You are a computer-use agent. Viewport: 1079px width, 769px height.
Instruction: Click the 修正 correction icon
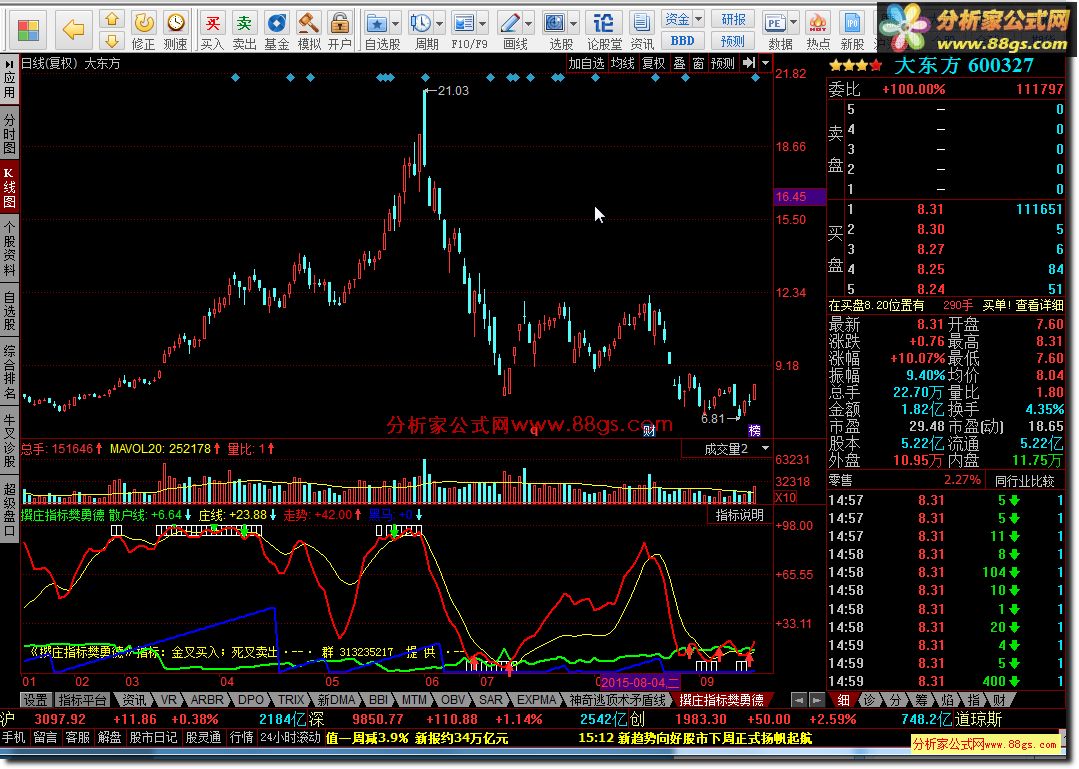[144, 23]
